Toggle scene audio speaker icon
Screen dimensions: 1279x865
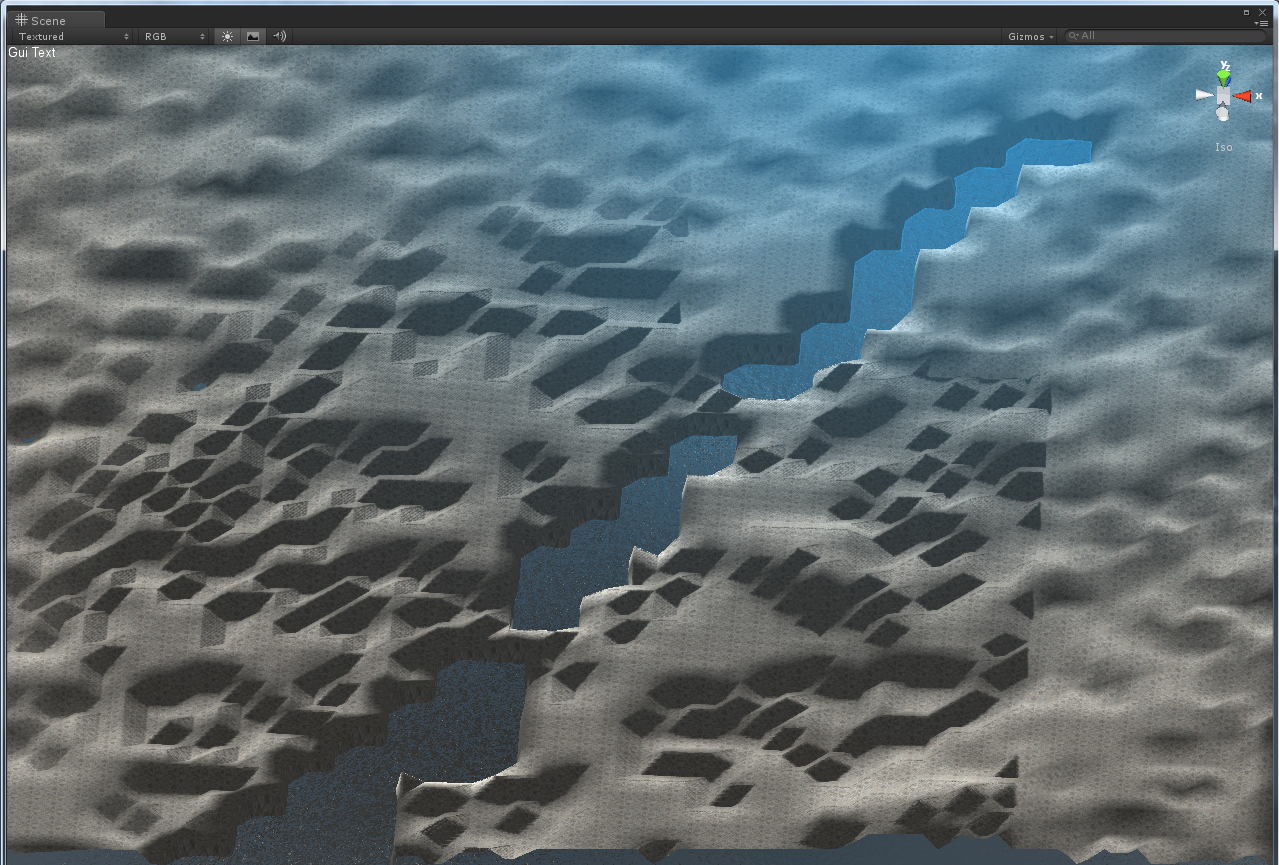pos(280,36)
